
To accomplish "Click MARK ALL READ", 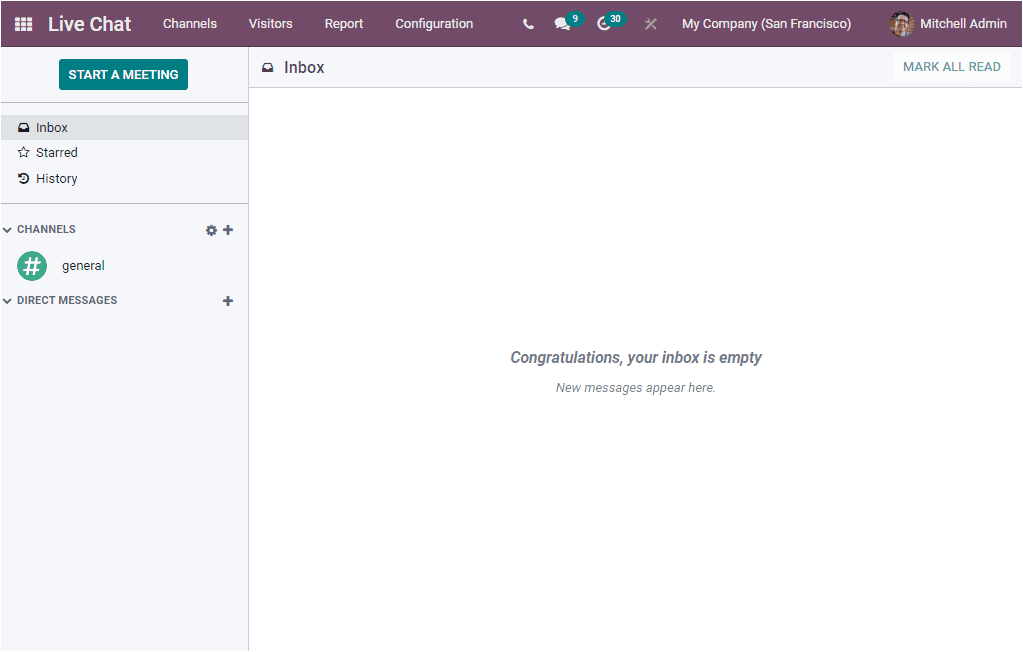I will pos(951,66).
